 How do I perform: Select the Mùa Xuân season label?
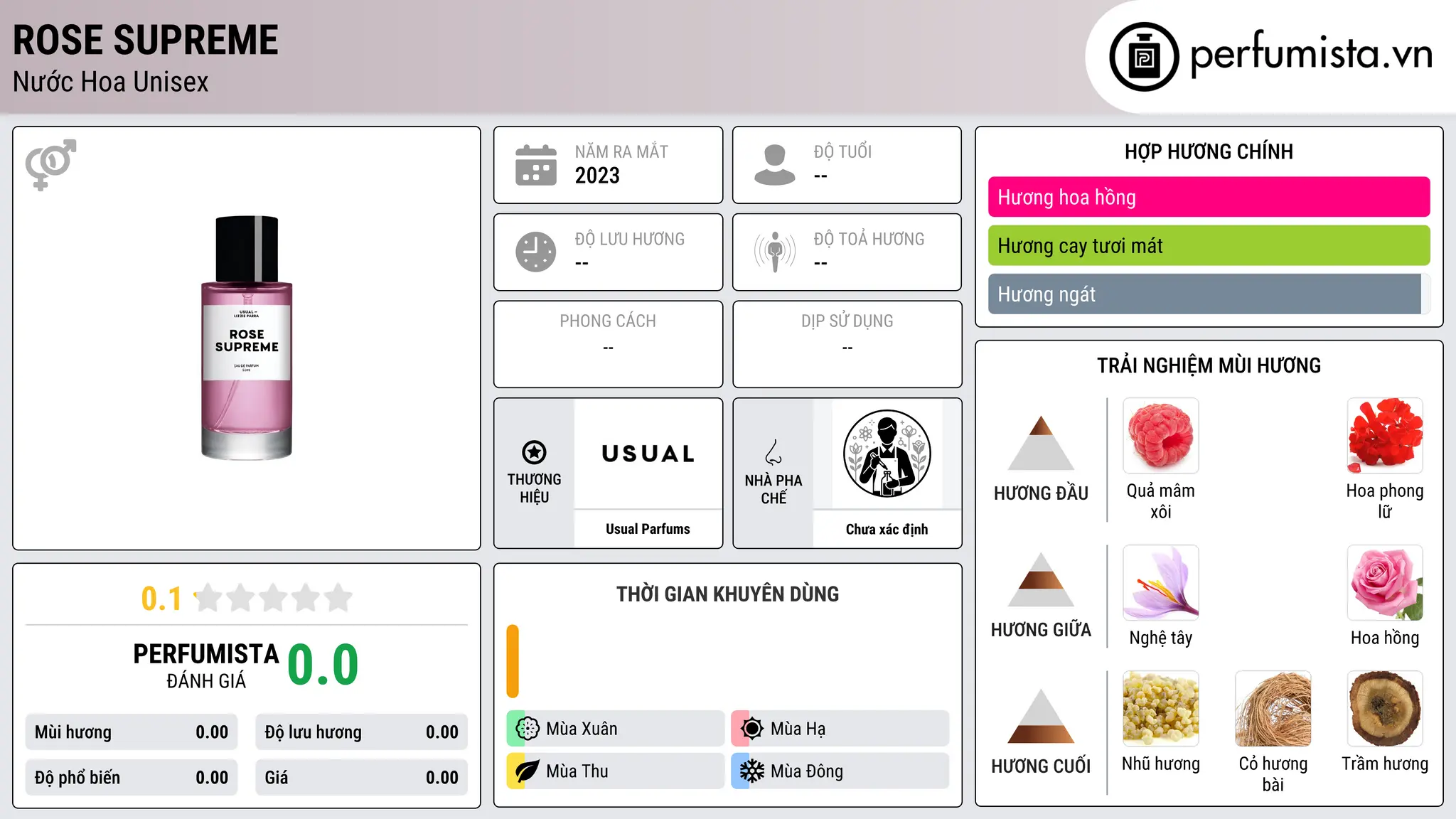pyautogui.click(x=582, y=729)
